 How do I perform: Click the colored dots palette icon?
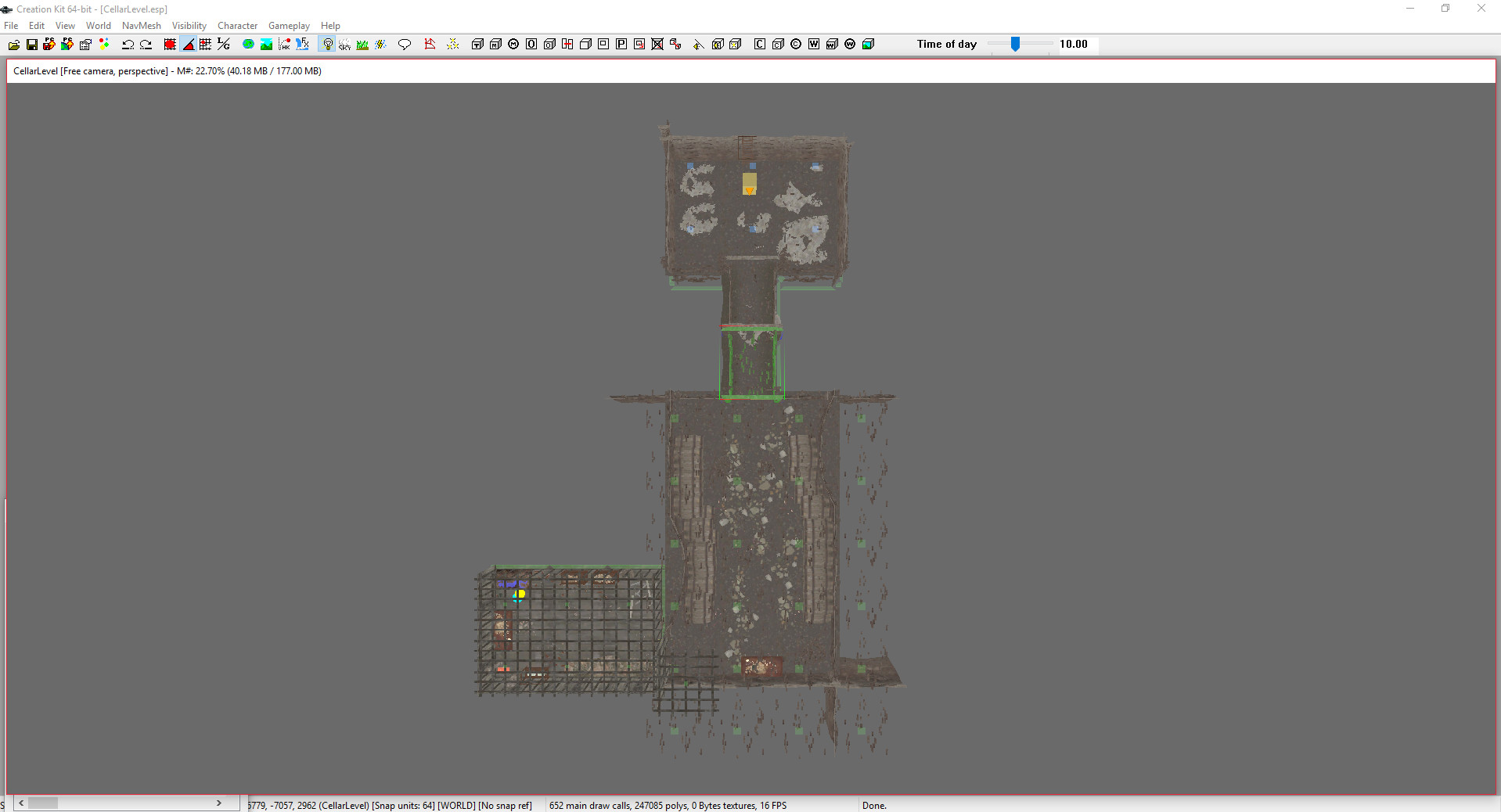tap(103, 45)
